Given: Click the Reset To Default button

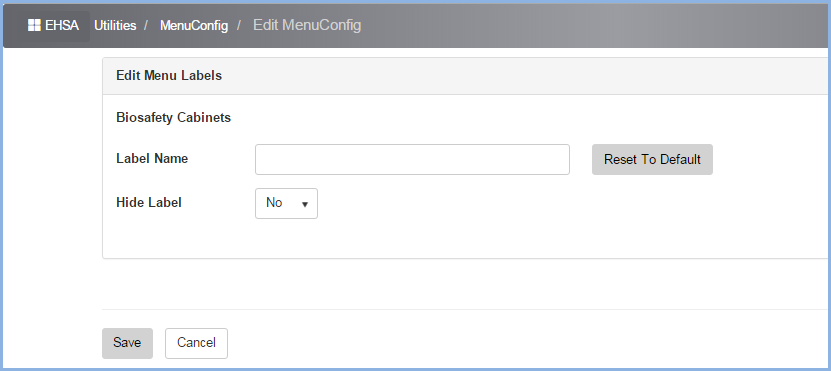Looking at the screenshot, I should [652, 159].
